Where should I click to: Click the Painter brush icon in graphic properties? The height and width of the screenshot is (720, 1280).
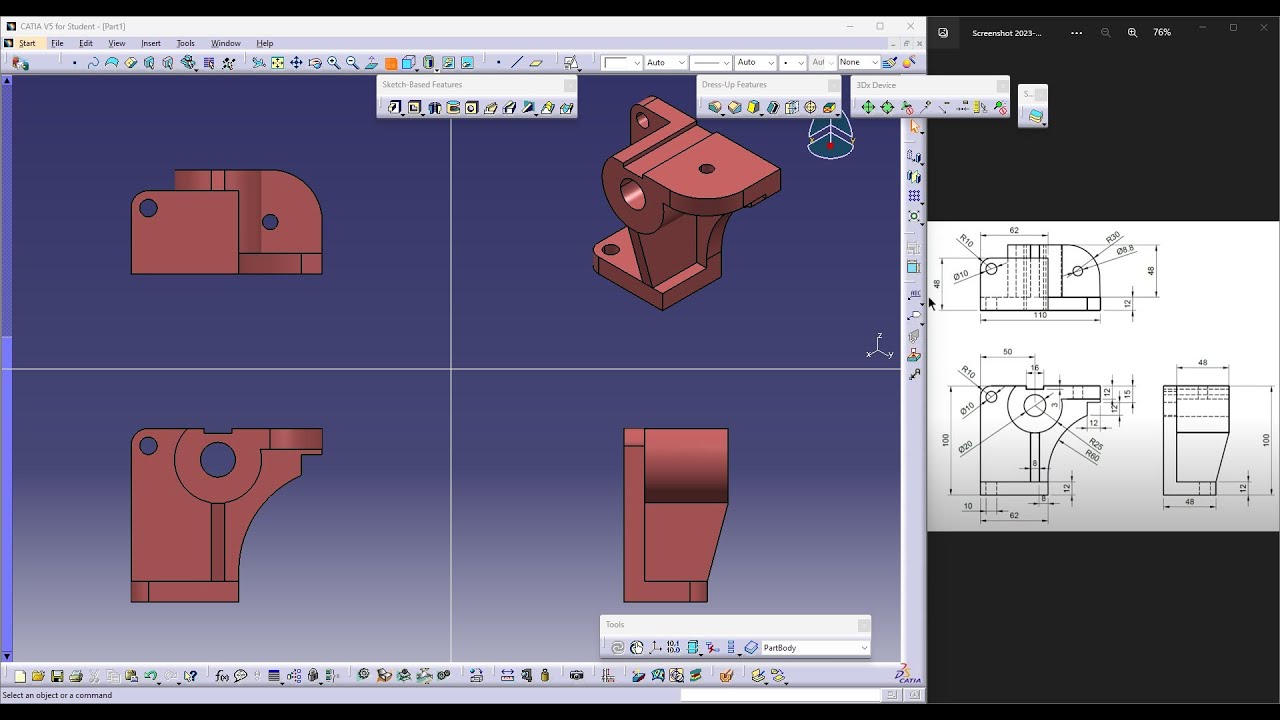click(889, 62)
